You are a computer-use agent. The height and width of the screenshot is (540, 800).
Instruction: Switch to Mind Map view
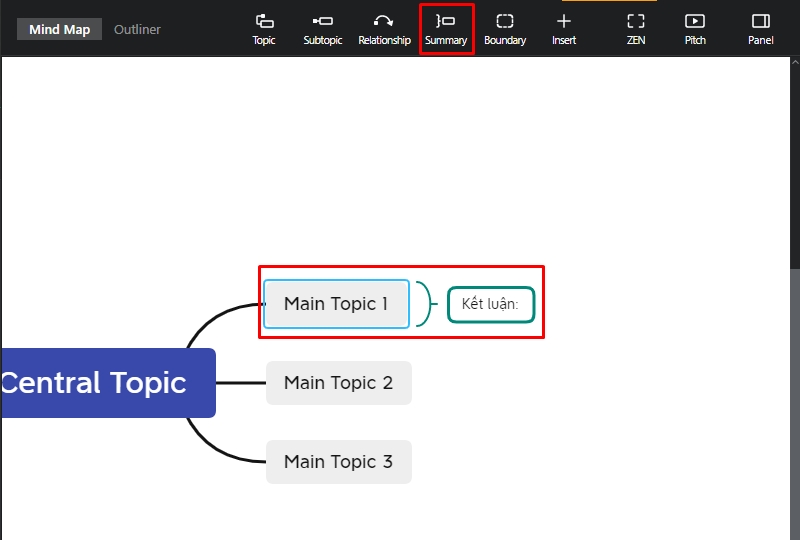coord(59,29)
